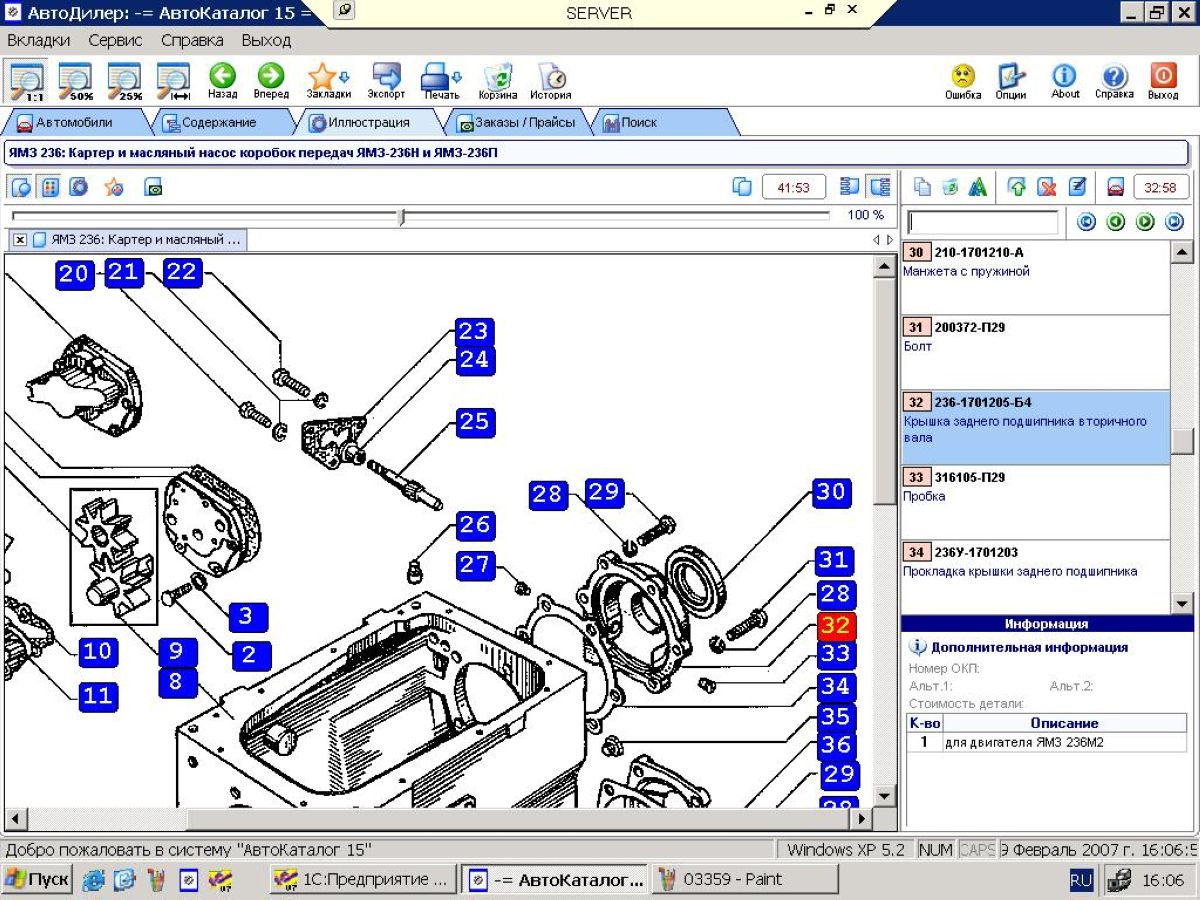This screenshot has width=1200, height=900.
Task: Select part row 210-1701210-А Манжета с пружиной
Action: click(x=1036, y=277)
